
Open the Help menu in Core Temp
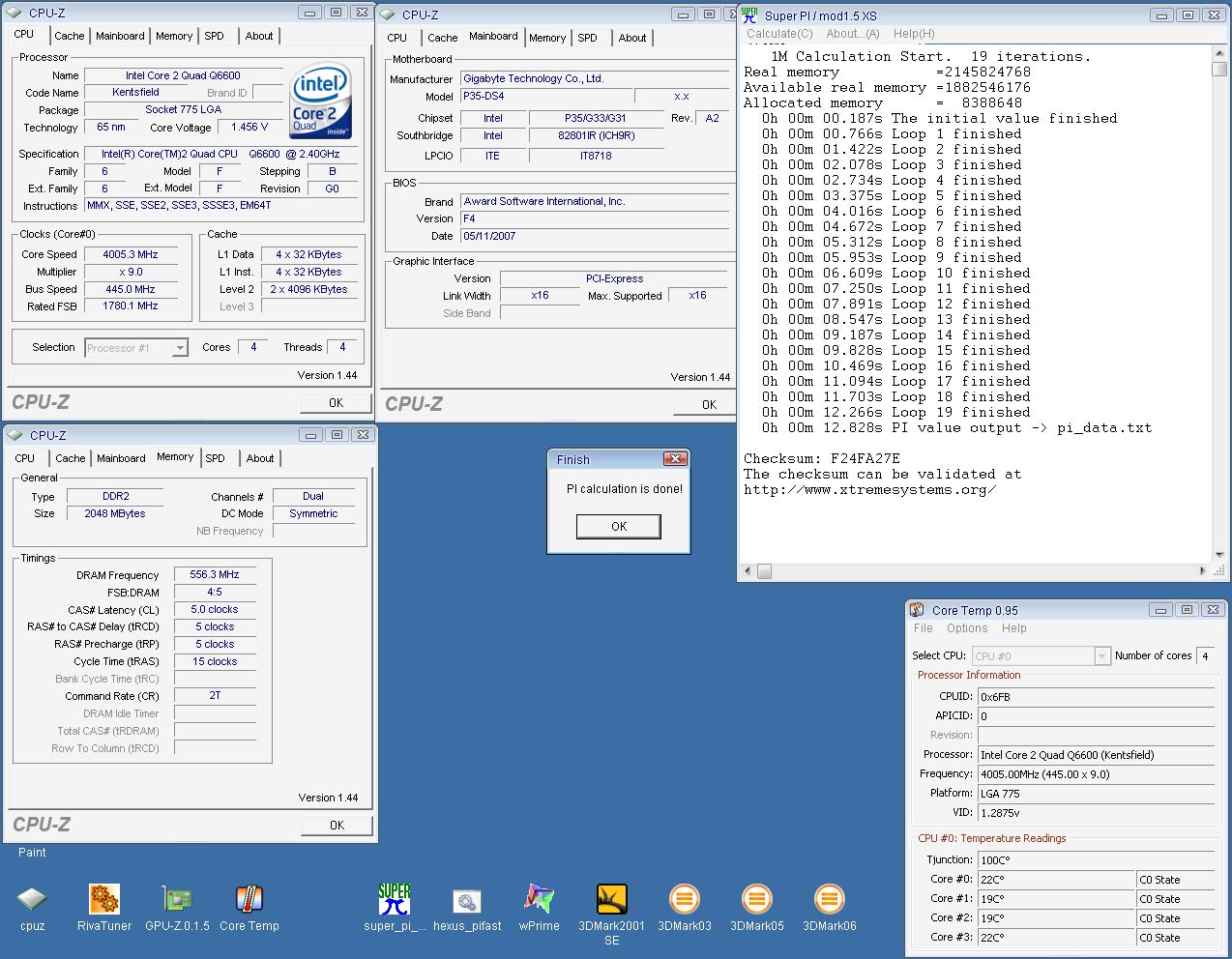tap(1014, 628)
